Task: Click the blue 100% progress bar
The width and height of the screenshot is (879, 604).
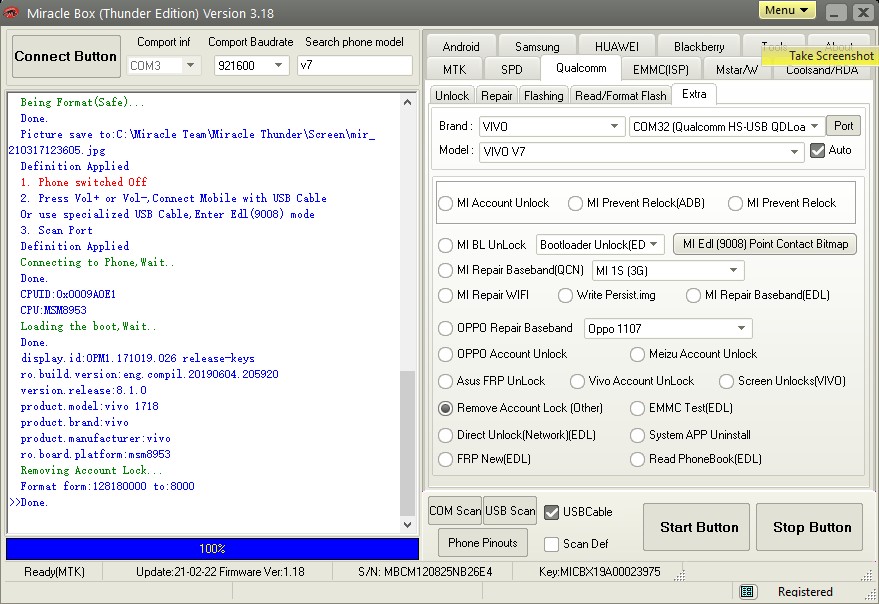Action: tap(212, 548)
